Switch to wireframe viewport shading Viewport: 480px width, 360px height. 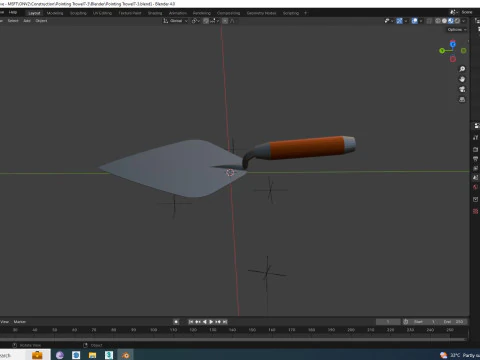pyautogui.click(x=438, y=21)
